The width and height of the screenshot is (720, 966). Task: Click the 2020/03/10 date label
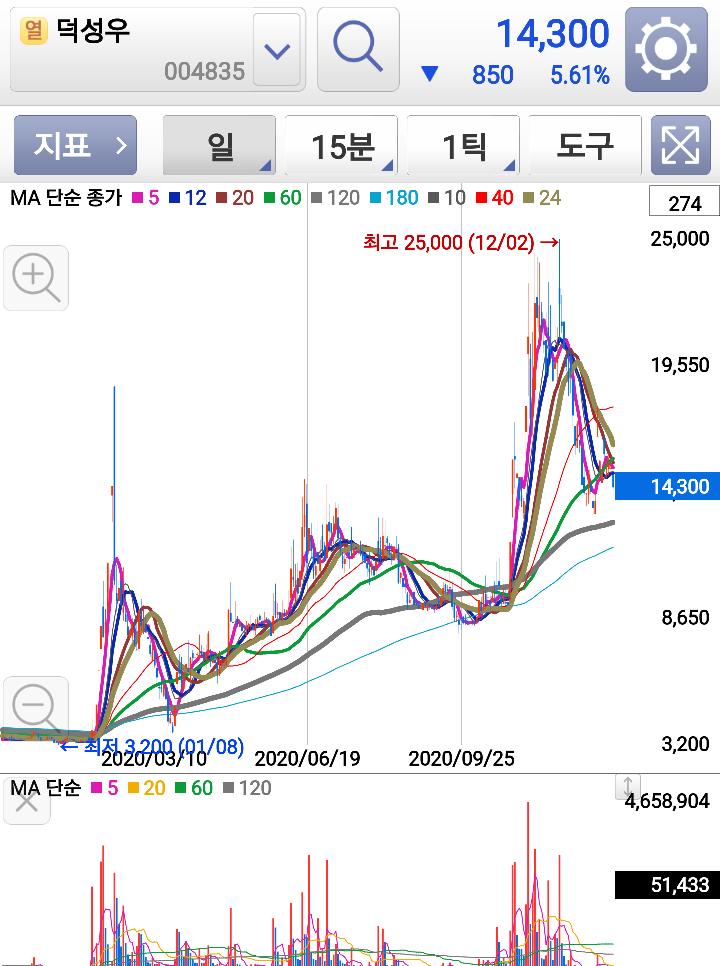click(154, 758)
